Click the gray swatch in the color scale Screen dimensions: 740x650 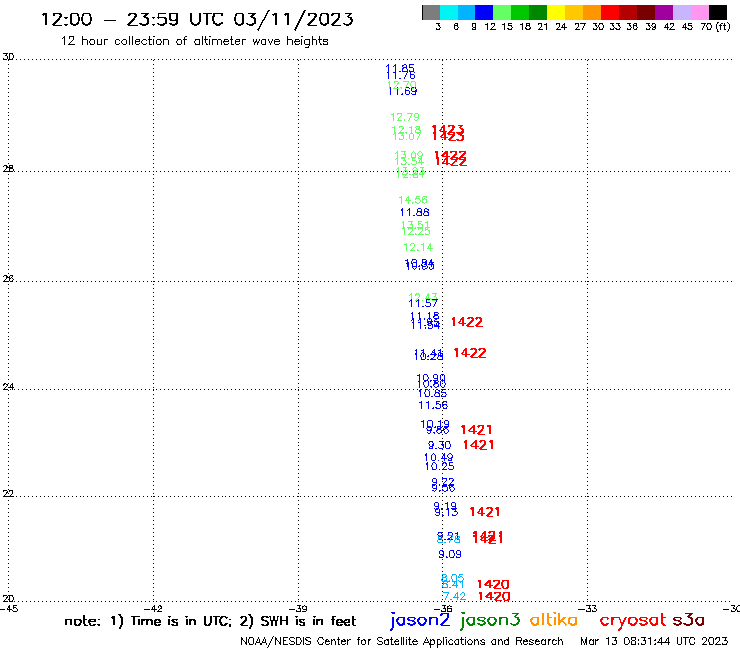point(431,12)
